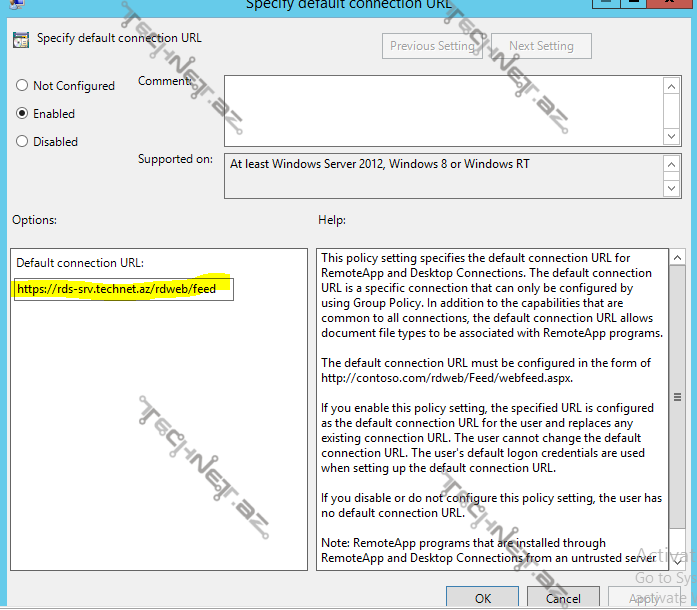Click the Default connection URL input field
This screenshot has height=610, width=697.
tap(124, 289)
